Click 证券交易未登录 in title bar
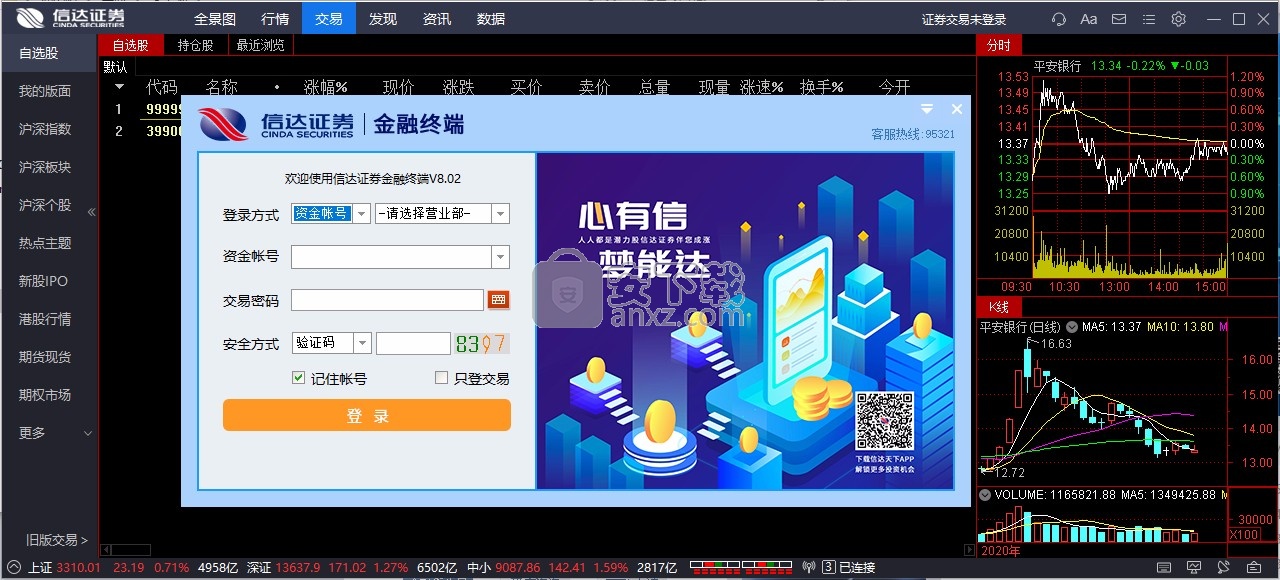Screen dimensions: 1280x580 [964, 19]
